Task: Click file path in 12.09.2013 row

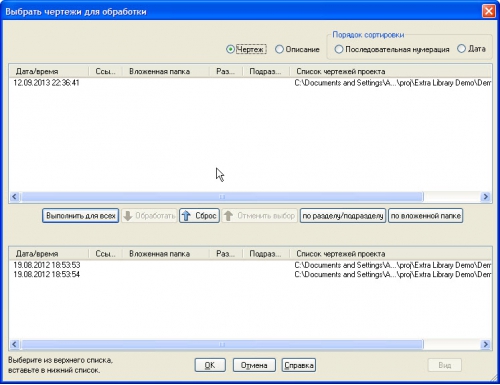Action: pyautogui.click(x=392, y=83)
